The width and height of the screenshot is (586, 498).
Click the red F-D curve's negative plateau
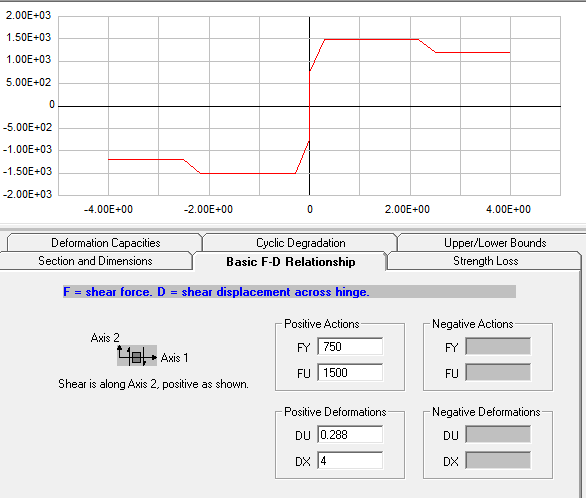(x=248, y=173)
